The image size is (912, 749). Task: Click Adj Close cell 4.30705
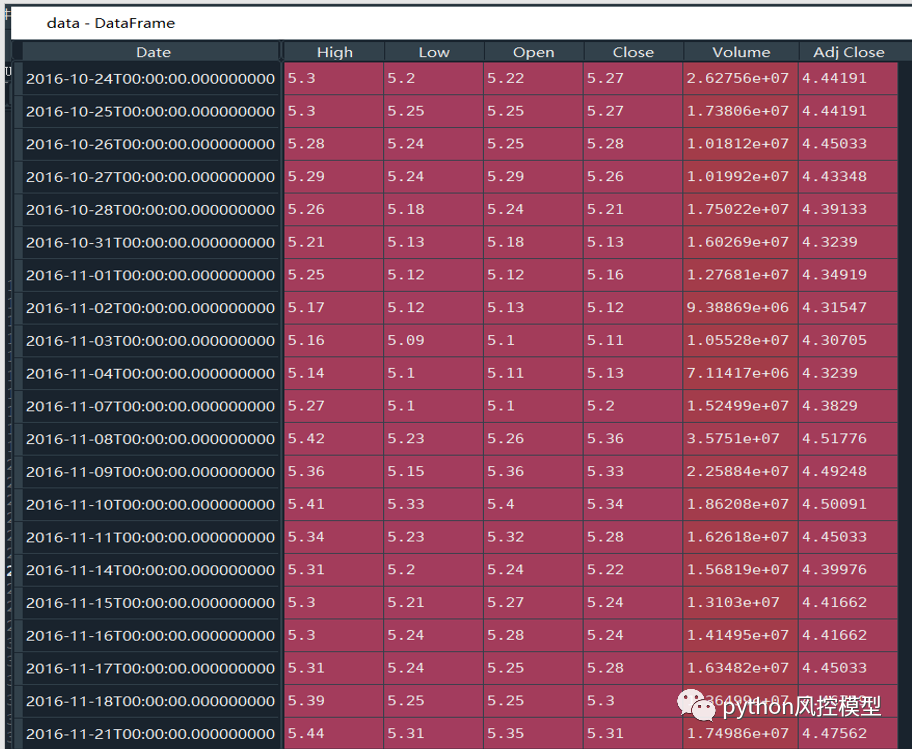tap(849, 340)
